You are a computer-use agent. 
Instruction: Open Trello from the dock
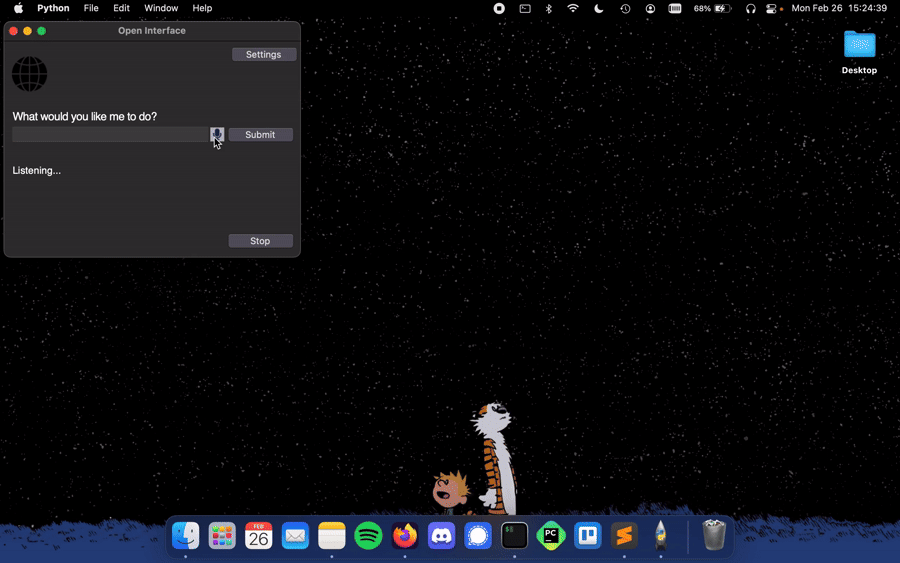(588, 535)
